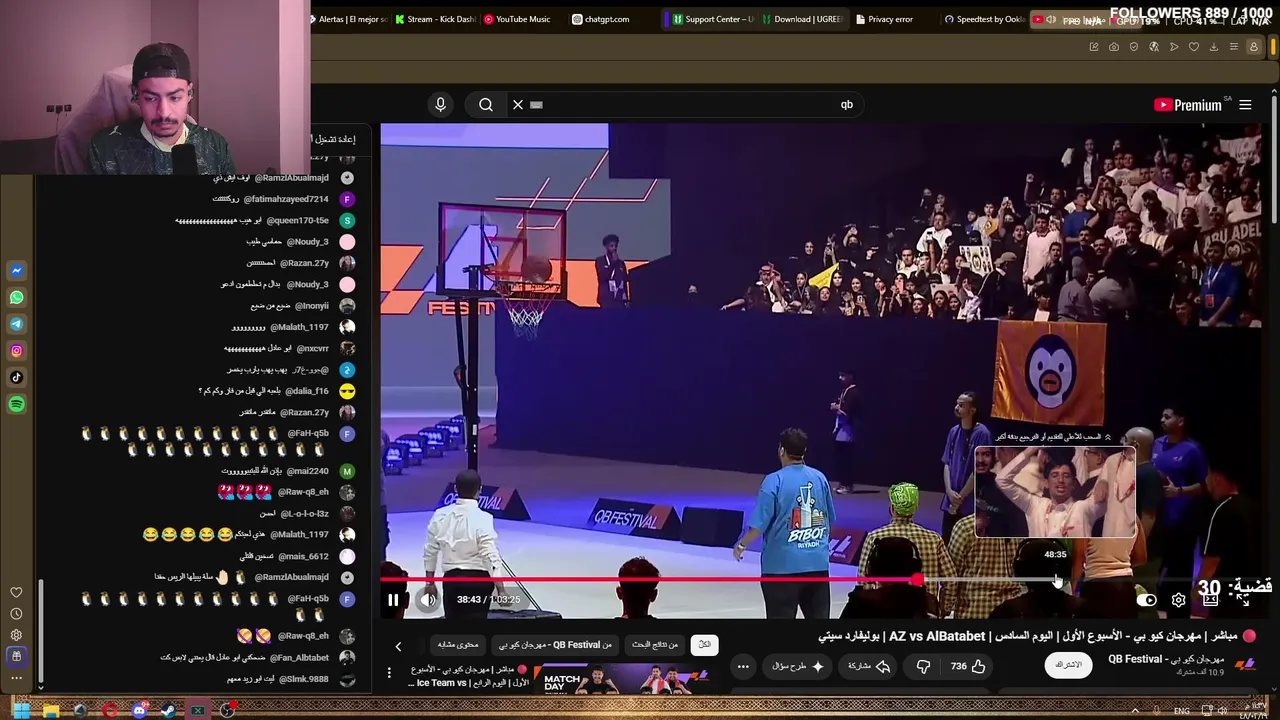Open the sidebar three-dot more menu
1280x720 pixels.
click(16, 678)
